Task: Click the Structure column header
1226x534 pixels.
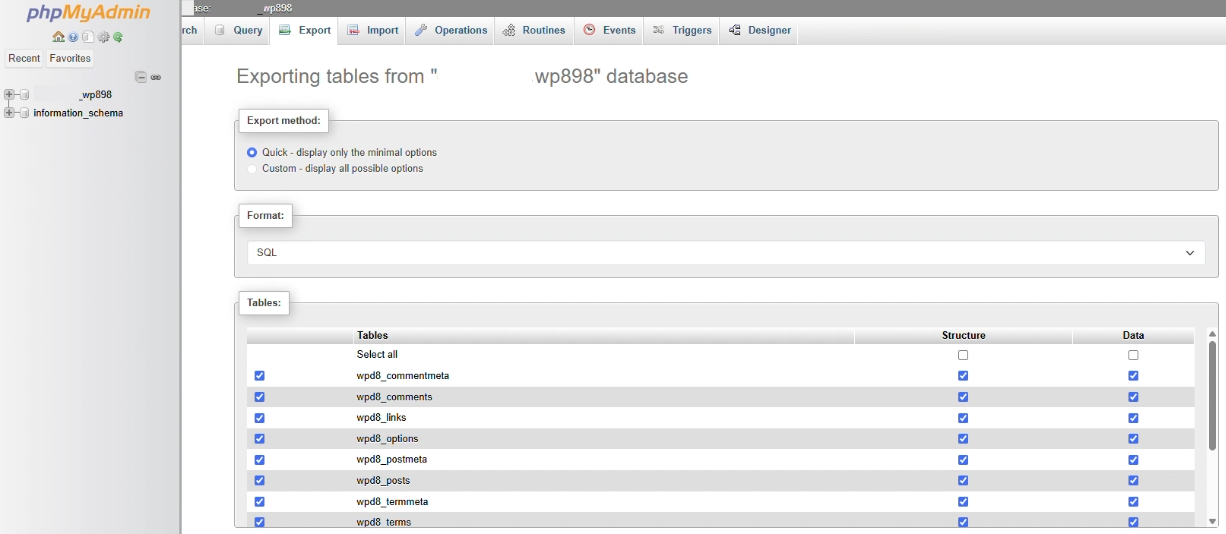Action: (963, 336)
